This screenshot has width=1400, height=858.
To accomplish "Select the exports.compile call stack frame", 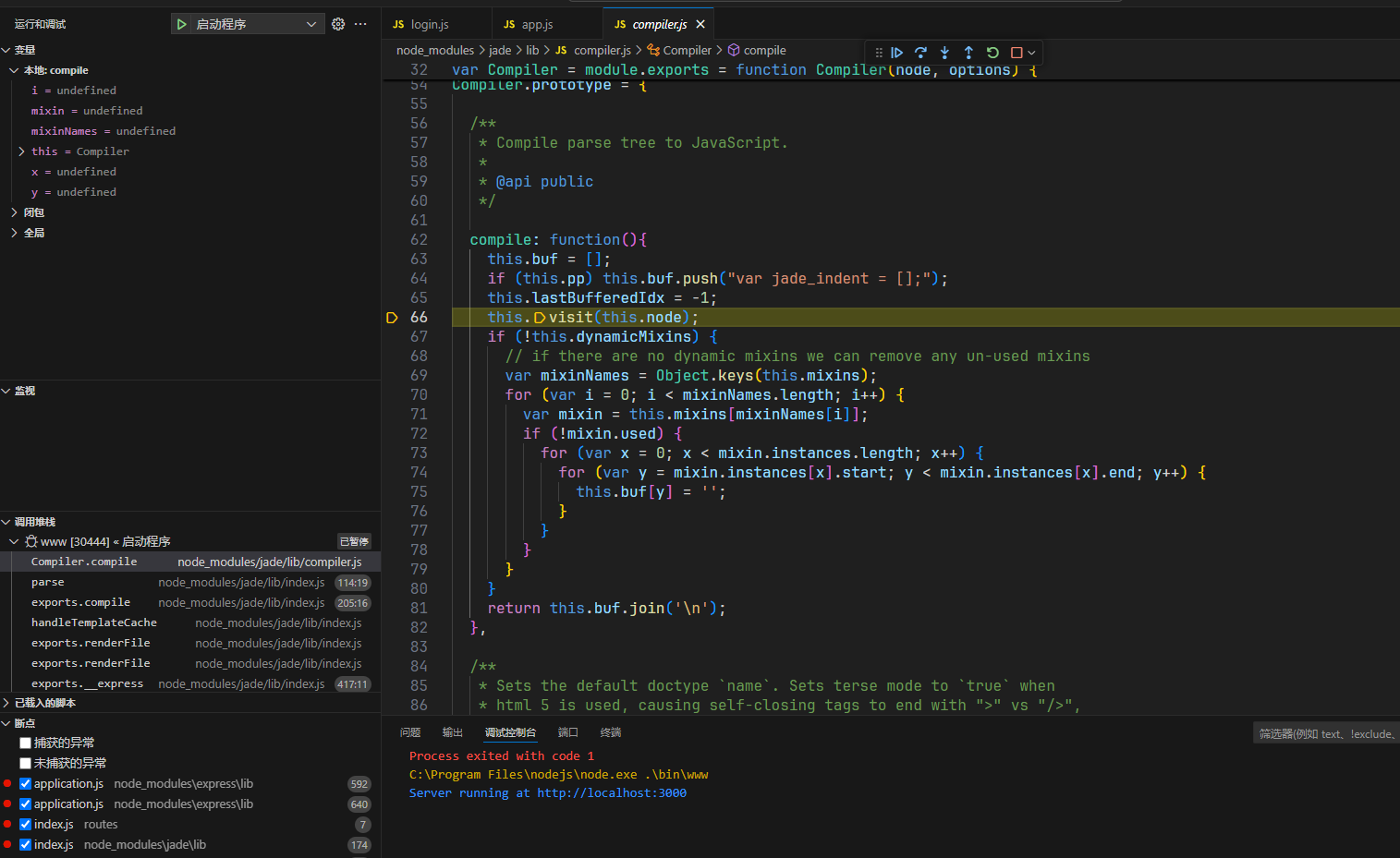I will 80,602.
